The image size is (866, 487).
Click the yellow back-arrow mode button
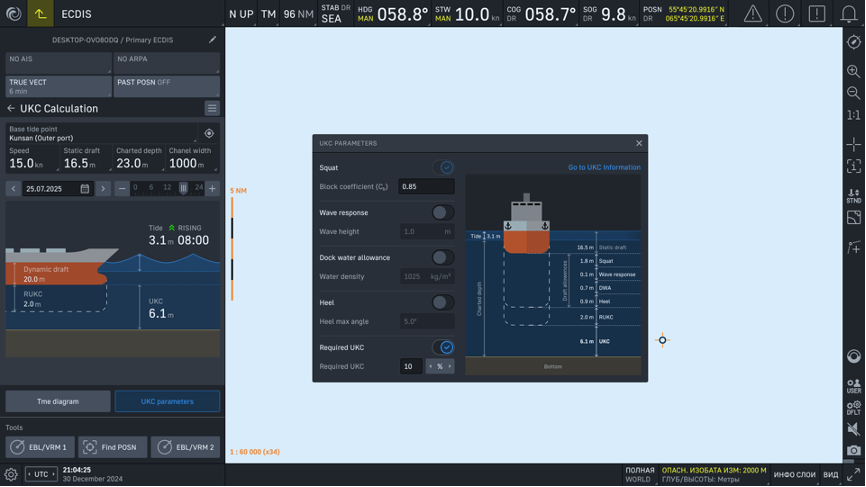tap(40, 14)
